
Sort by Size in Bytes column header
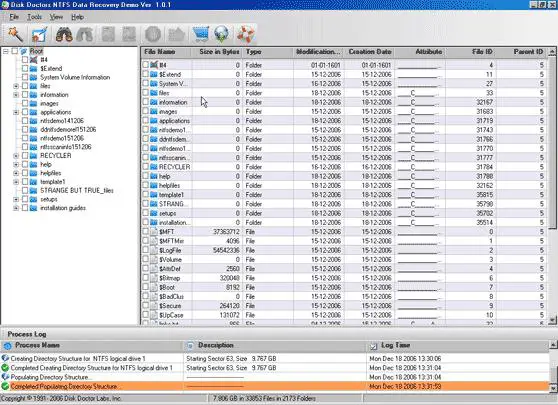217,52
